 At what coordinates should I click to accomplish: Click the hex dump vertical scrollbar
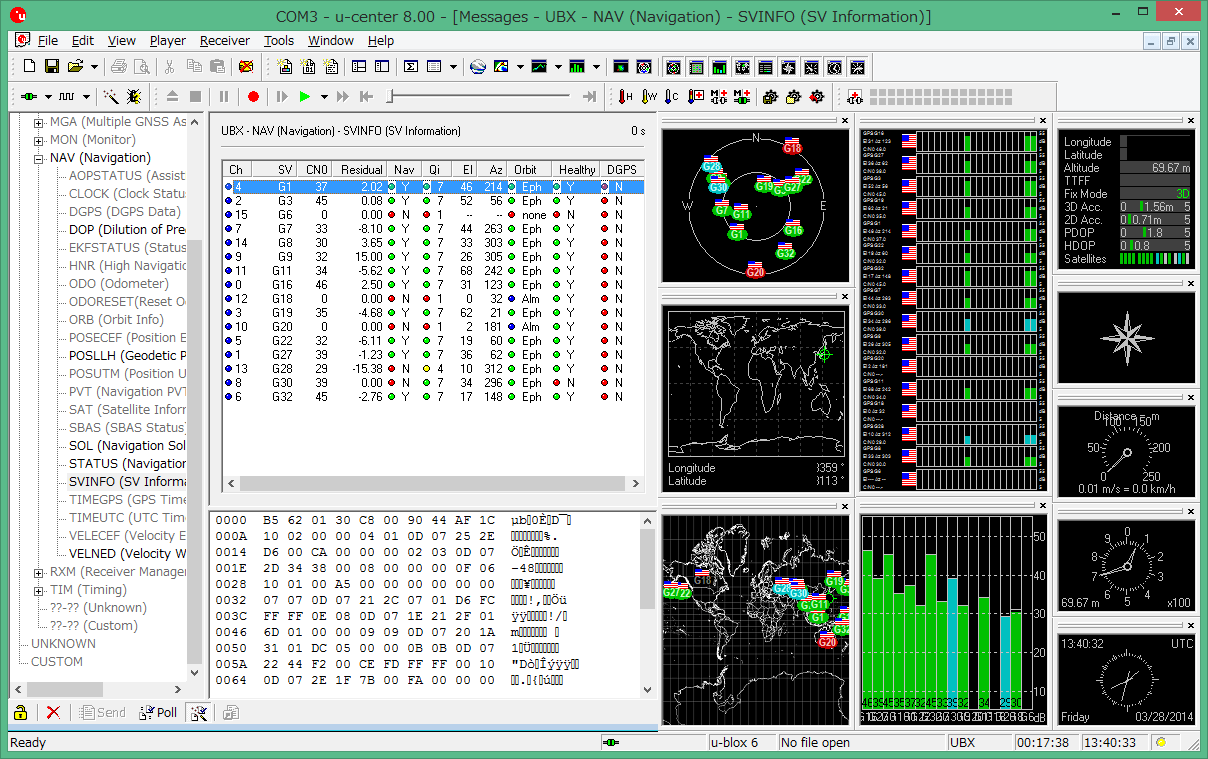(648, 605)
